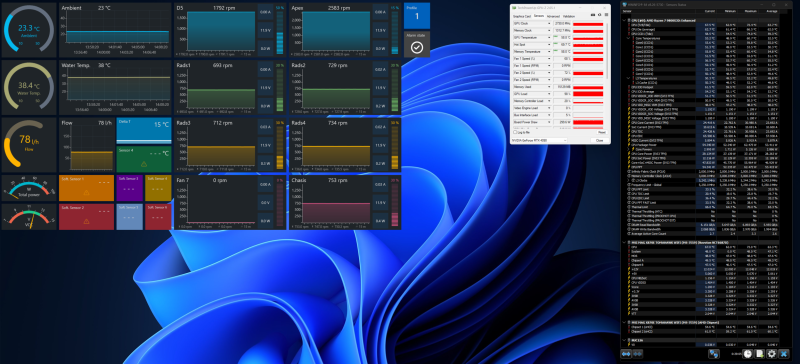Toggle Log to file checkbox in GPU-Z
This screenshot has width=800, height=364.
[x=515, y=132]
